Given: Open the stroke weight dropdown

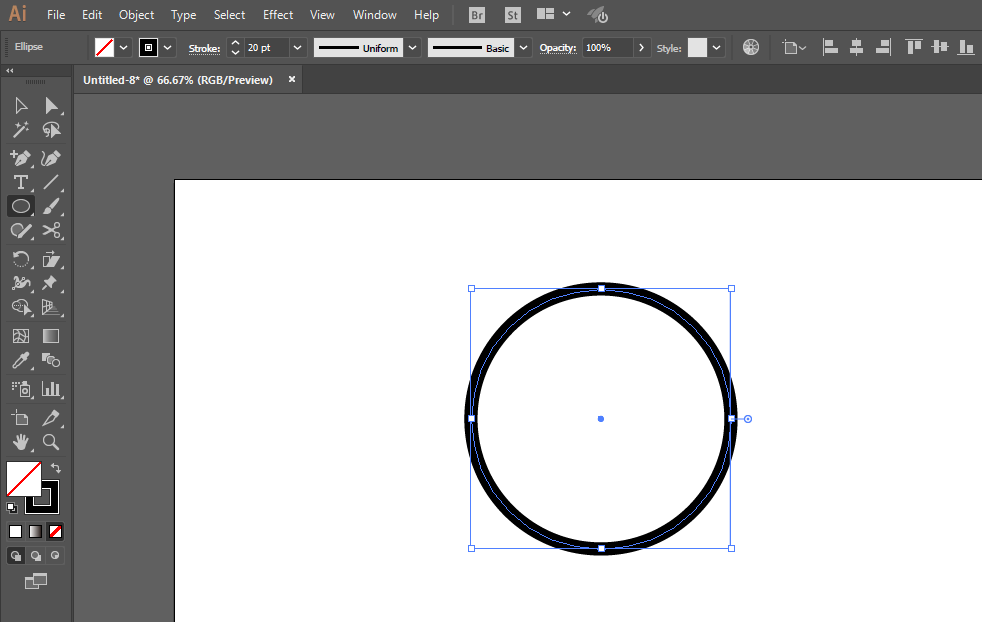Looking at the screenshot, I should [297, 48].
